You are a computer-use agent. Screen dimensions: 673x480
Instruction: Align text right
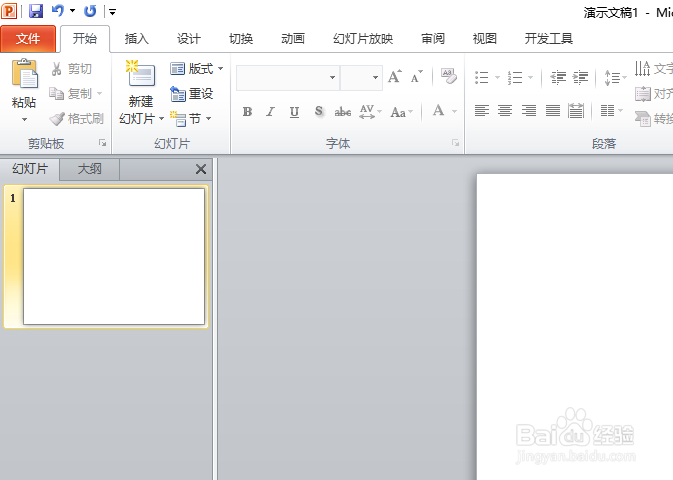[x=529, y=111]
